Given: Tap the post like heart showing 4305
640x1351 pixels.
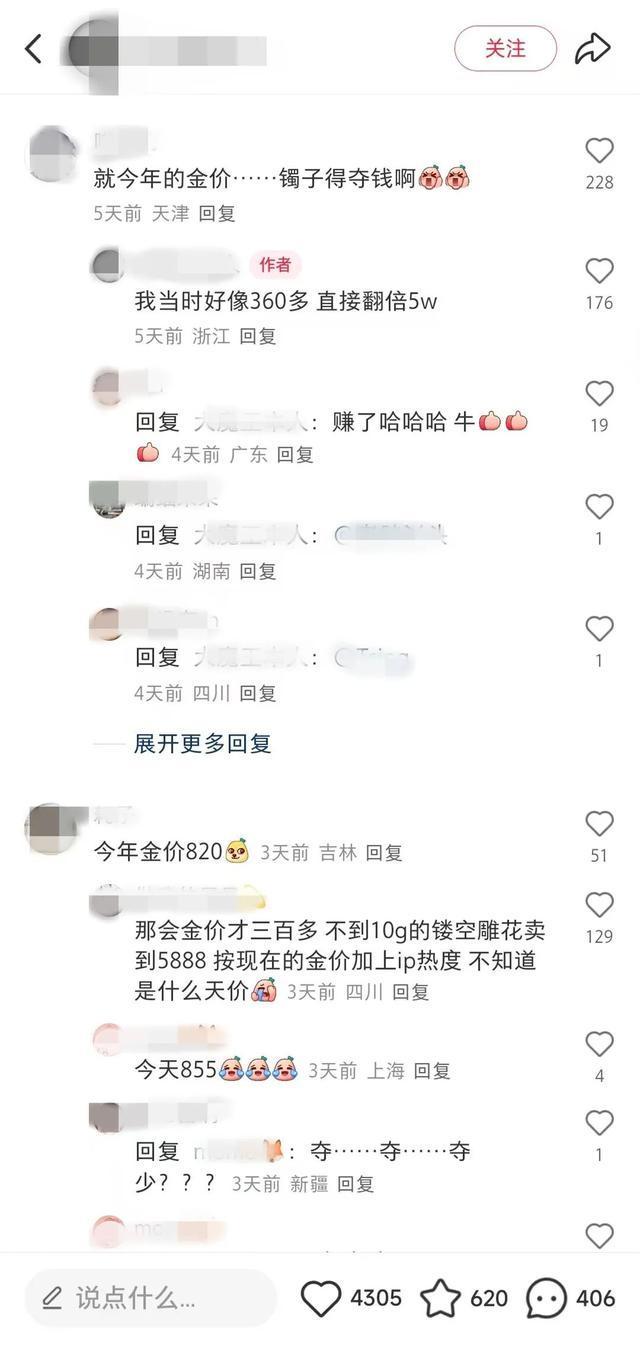Looking at the screenshot, I should [x=321, y=1299].
